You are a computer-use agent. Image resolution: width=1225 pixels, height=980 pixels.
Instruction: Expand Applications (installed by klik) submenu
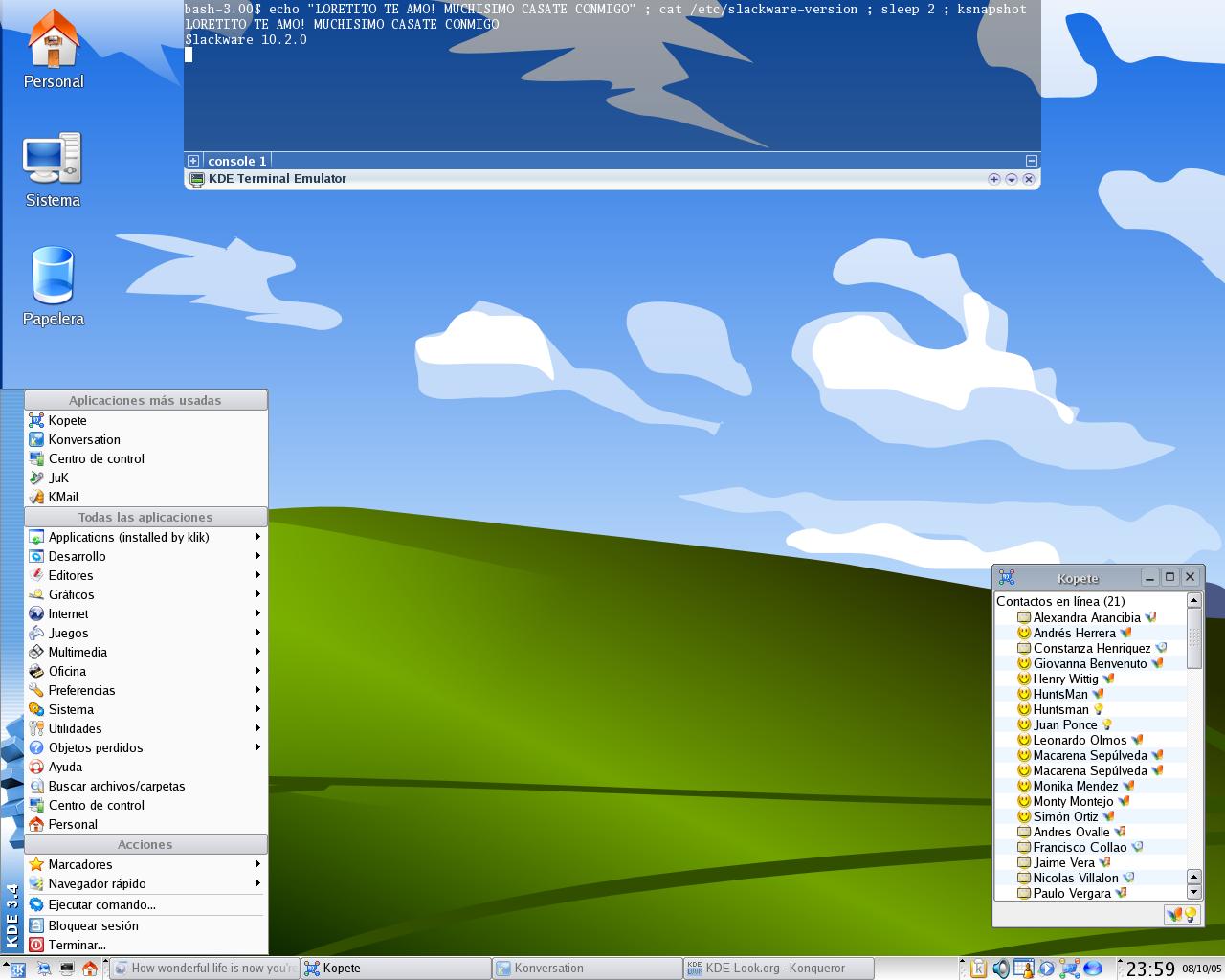(145, 537)
